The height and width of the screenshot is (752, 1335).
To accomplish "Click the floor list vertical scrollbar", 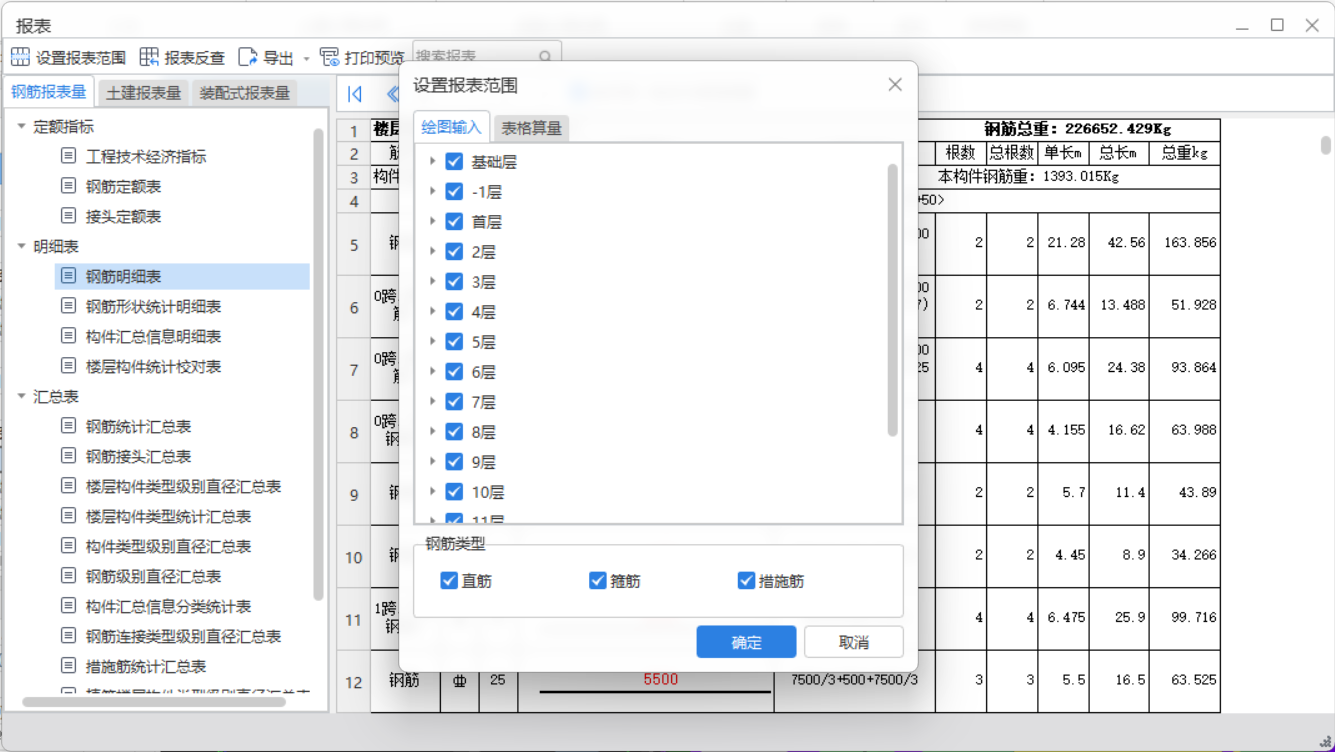I will pos(893,300).
